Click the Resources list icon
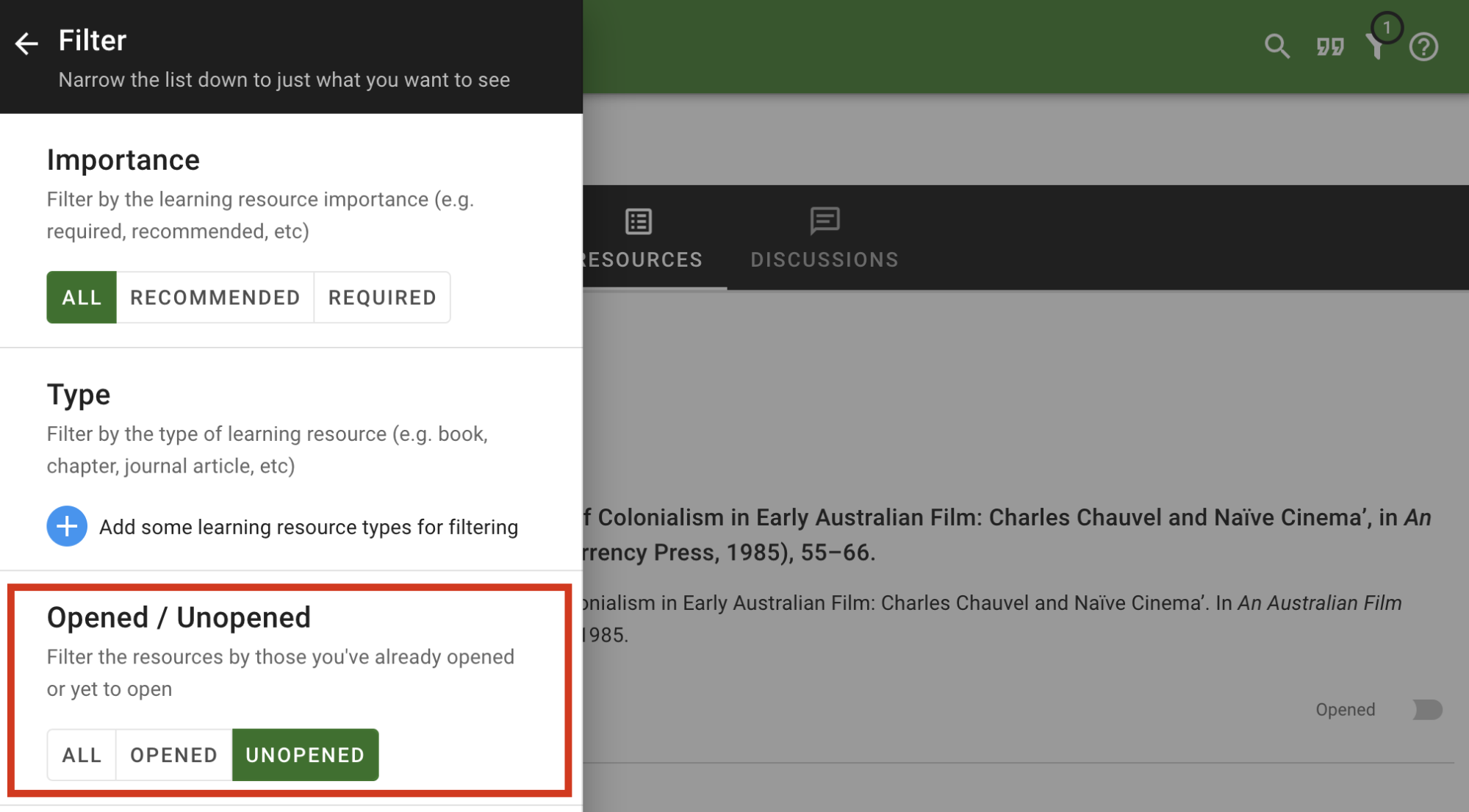1469x812 pixels. tap(638, 221)
